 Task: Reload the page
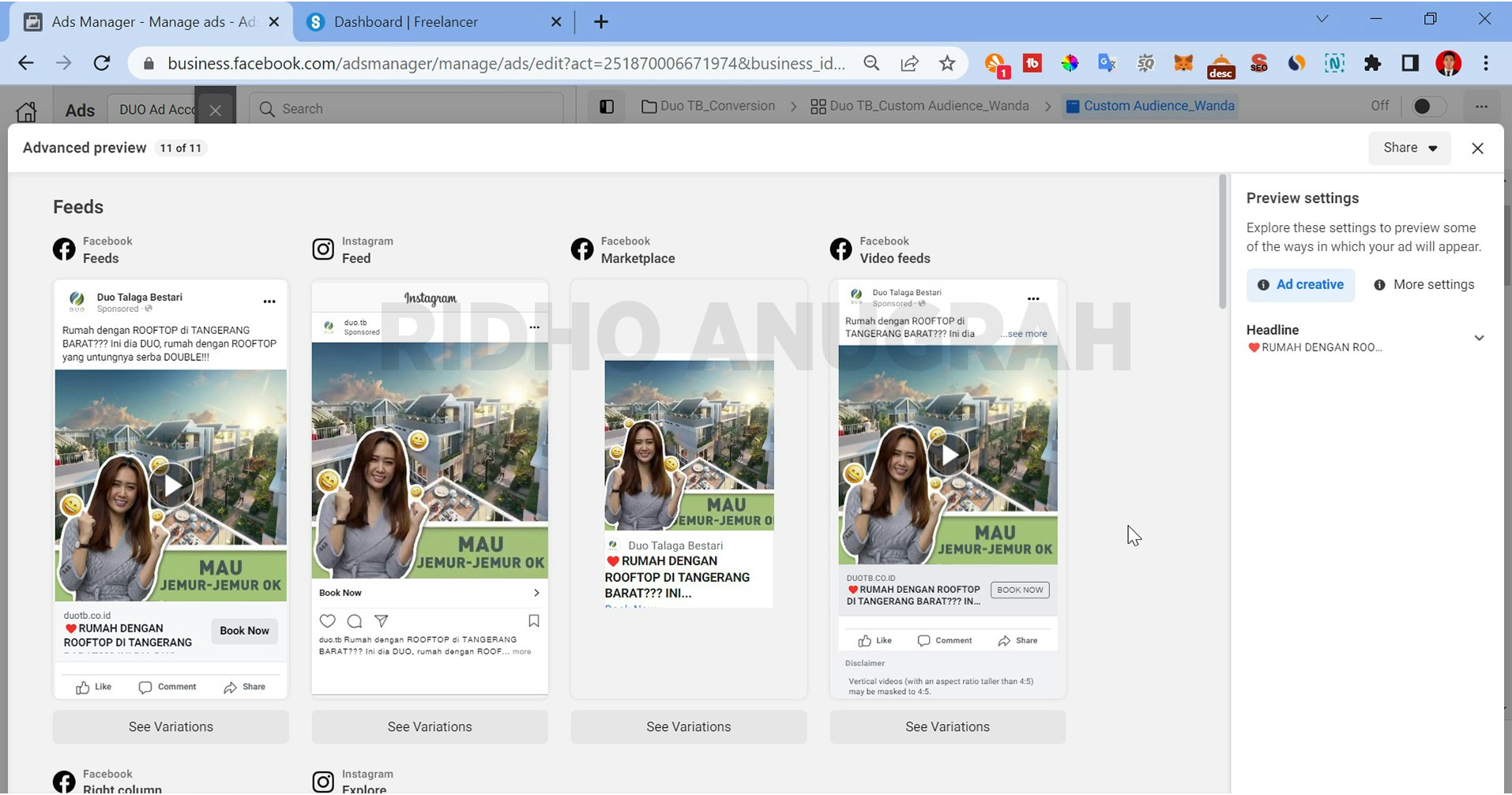pos(102,63)
